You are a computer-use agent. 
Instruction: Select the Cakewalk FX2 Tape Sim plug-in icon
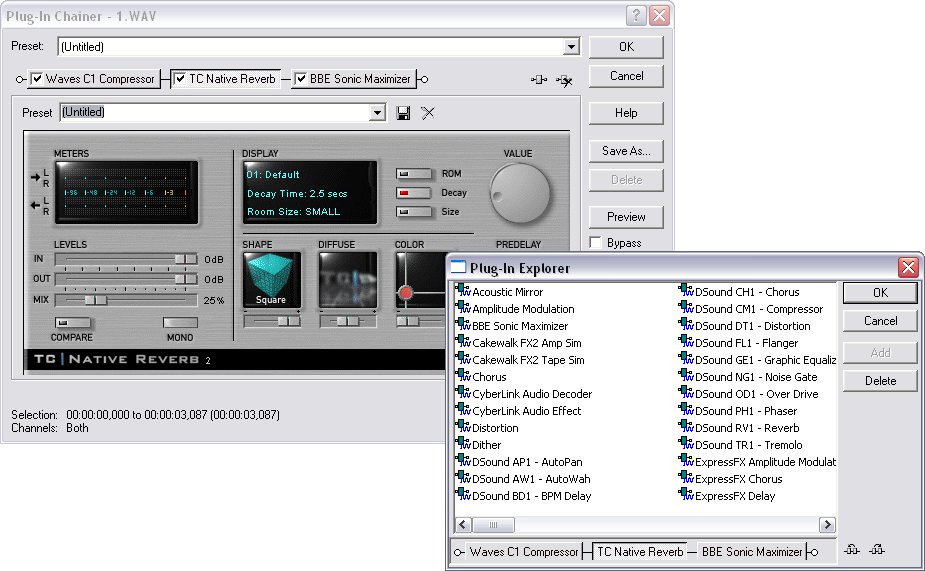[463, 359]
